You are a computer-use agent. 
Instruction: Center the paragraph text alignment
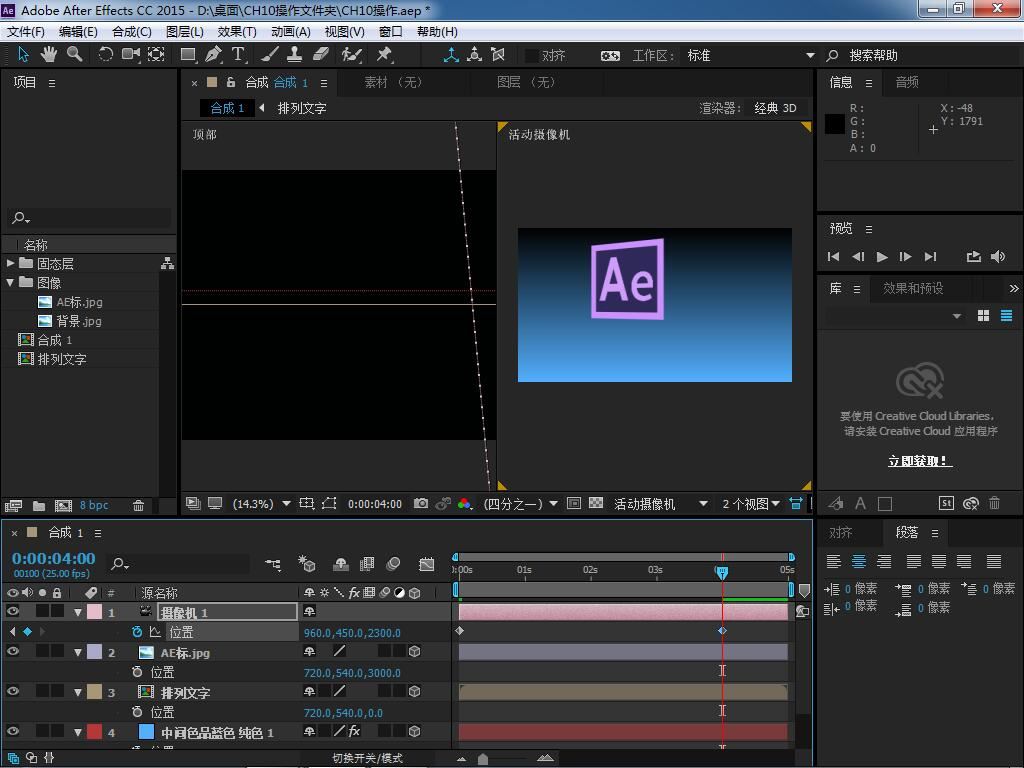[859, 561]
